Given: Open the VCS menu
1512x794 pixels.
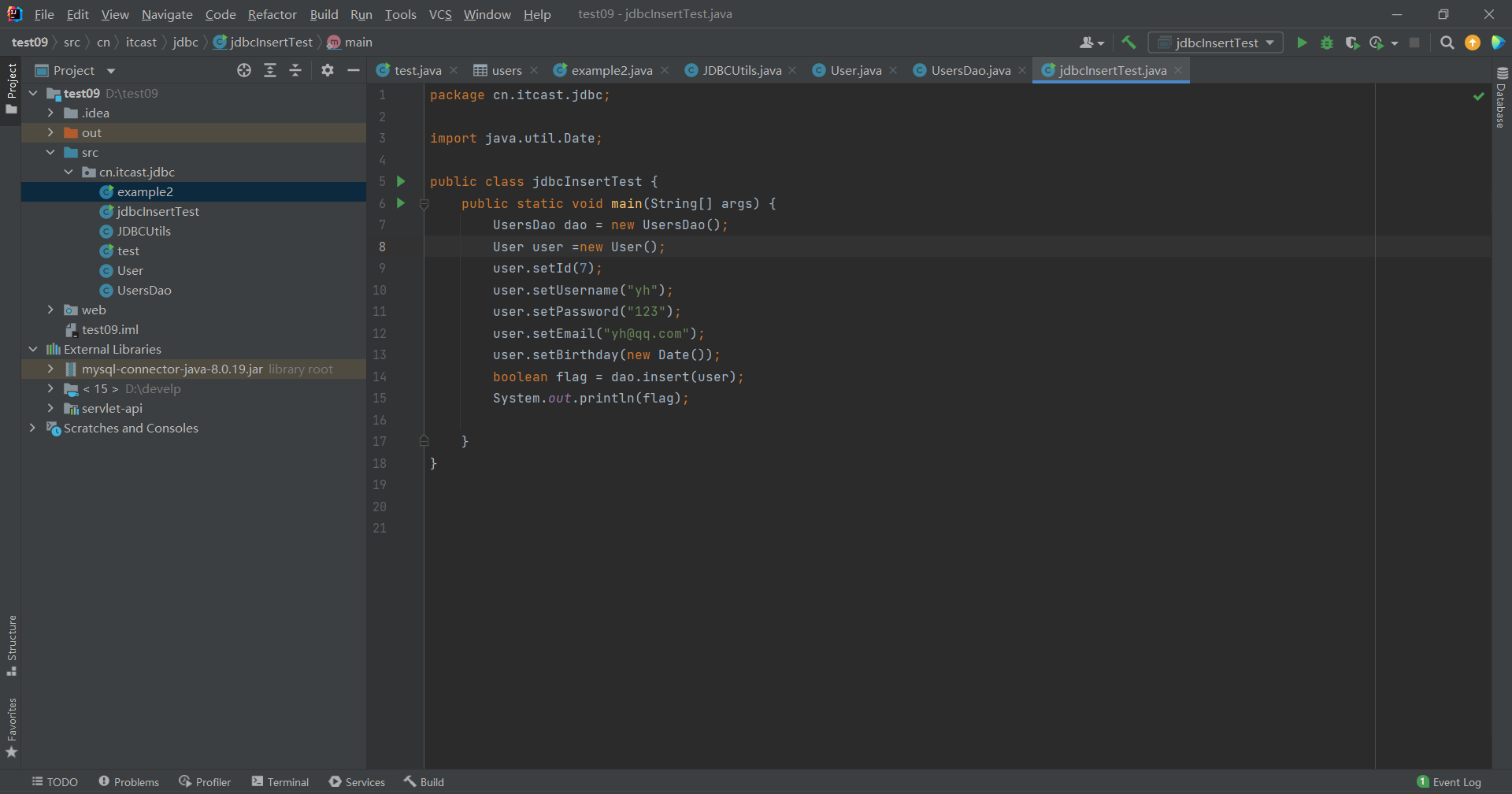Looking at the screenshot, I should coord(440,14).
